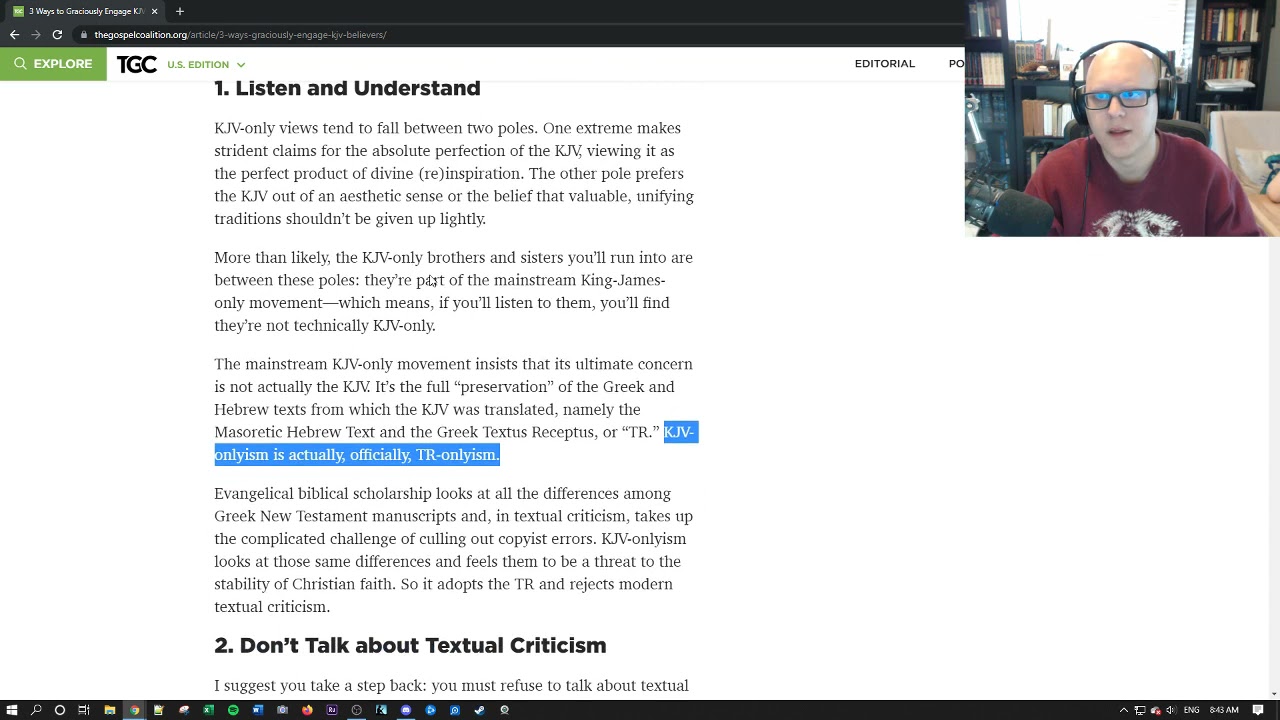Screen dimensions: 1280x720
Task: Open Firefox from the taskbar
Action: (x=307, y=710)
